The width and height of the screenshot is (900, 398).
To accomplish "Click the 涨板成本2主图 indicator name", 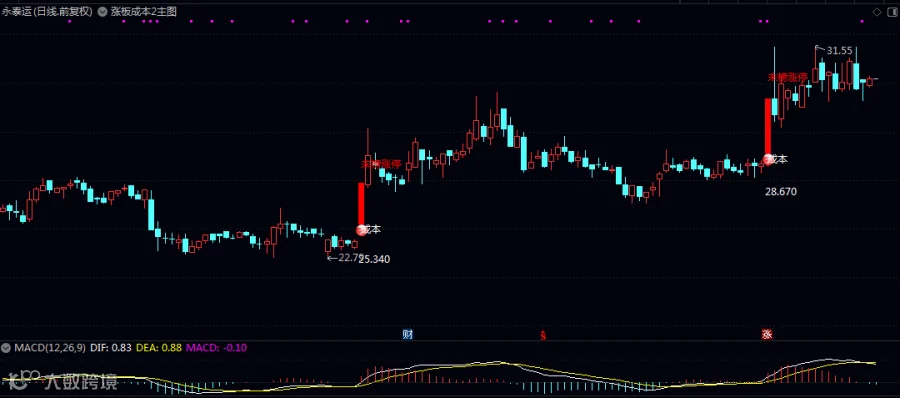I will 143,11.
